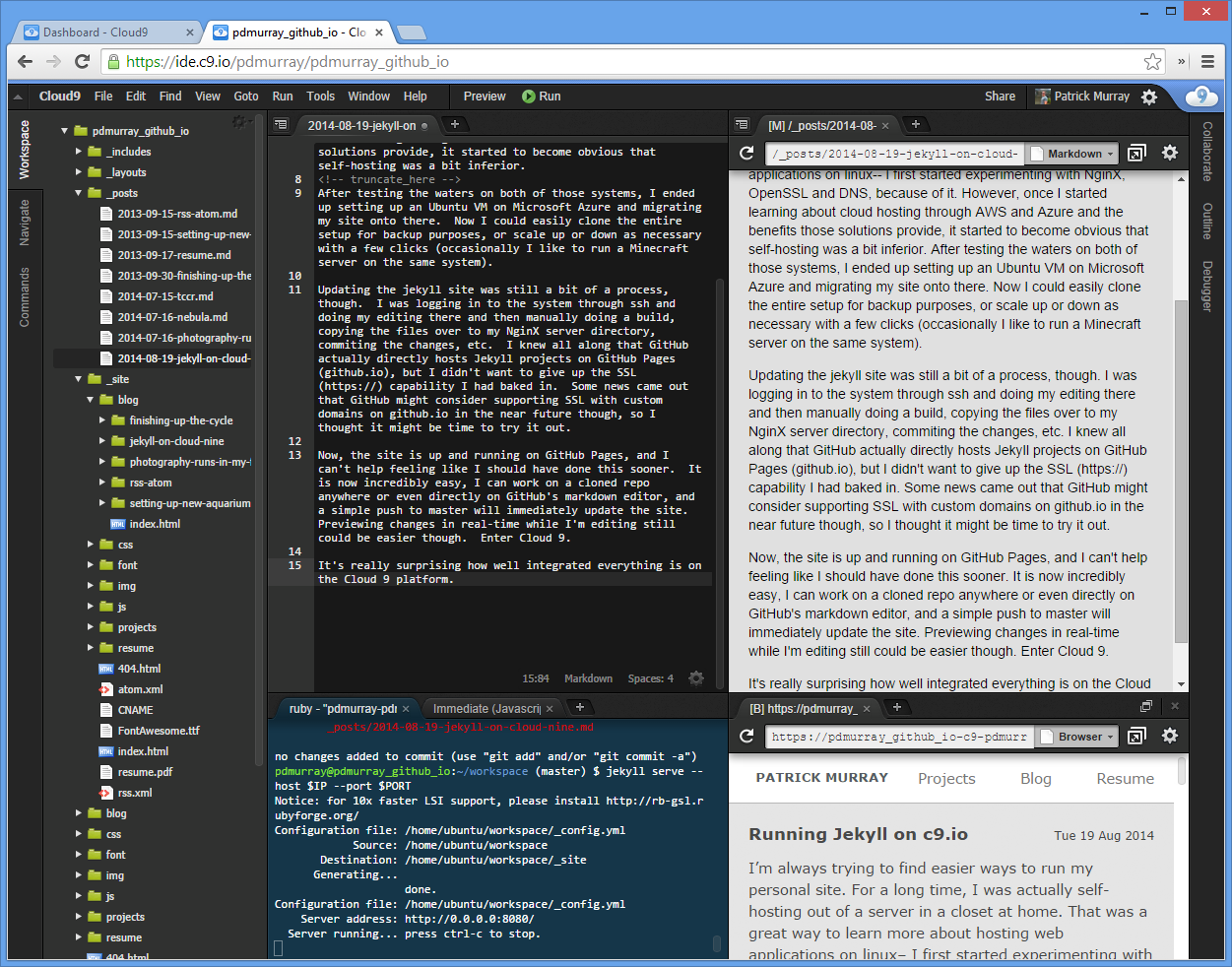The image size is (1232, 967).
Task: Click the Cloud9 cloud logo icon
Action: tap(1200, 97)
